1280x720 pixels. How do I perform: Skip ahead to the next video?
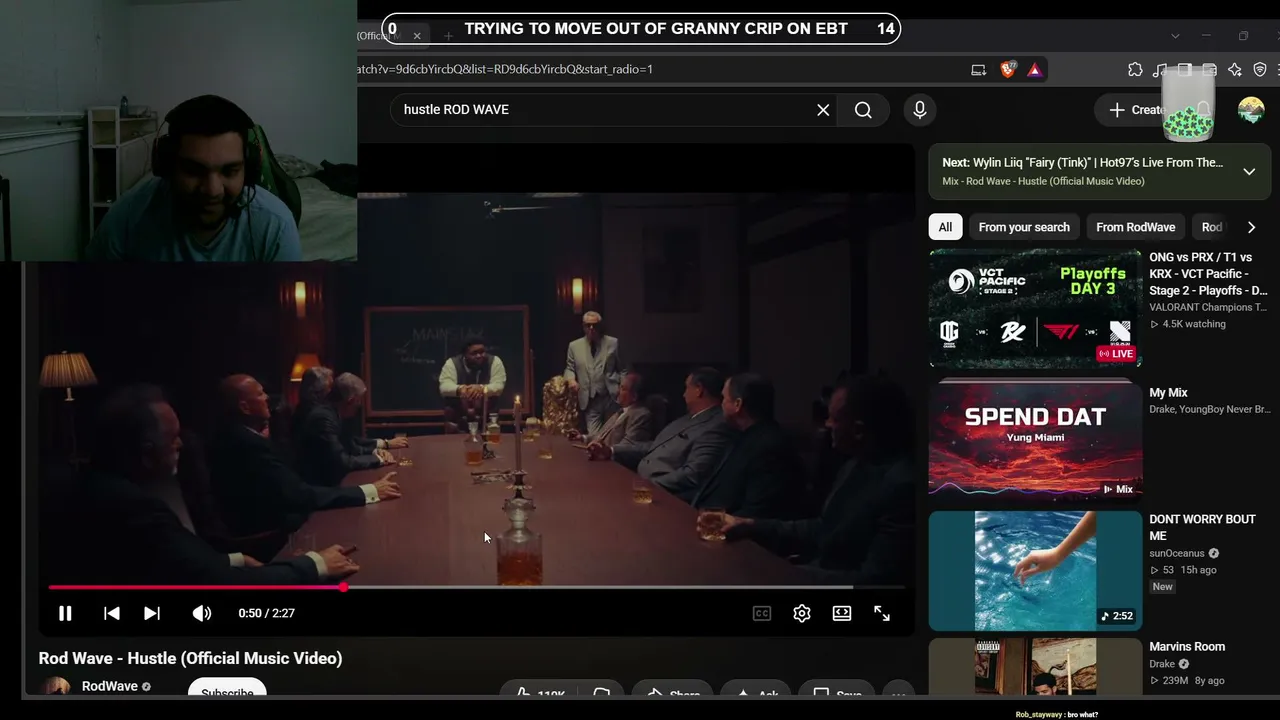click(x=152, y=613)
